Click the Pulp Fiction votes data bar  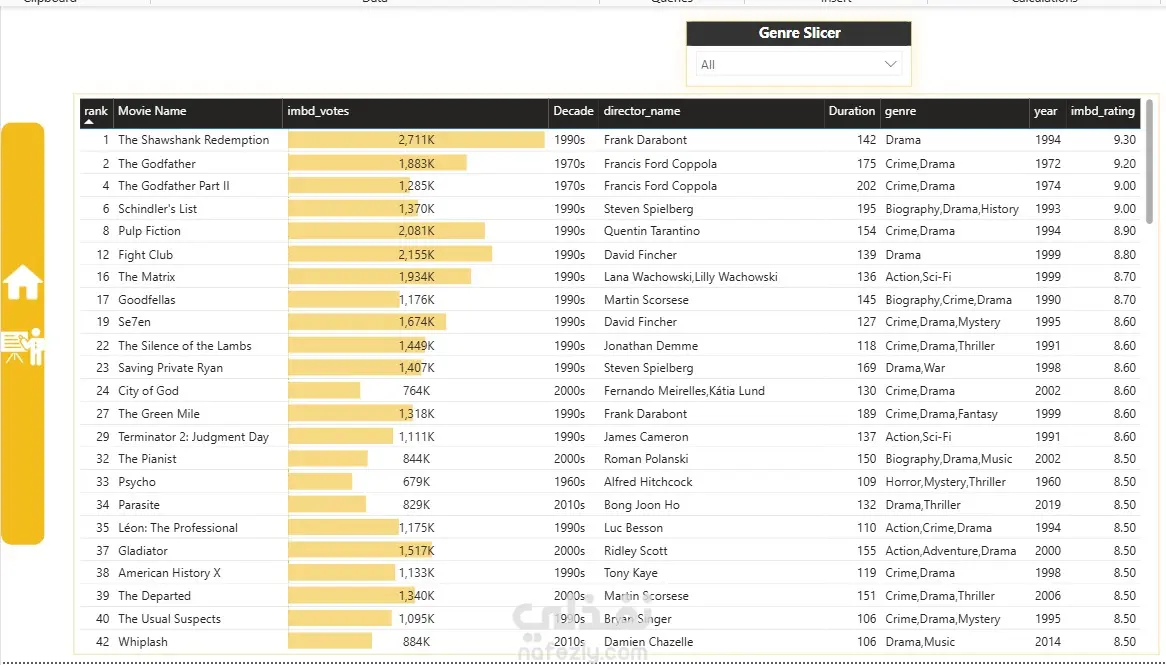click(387, 231)
